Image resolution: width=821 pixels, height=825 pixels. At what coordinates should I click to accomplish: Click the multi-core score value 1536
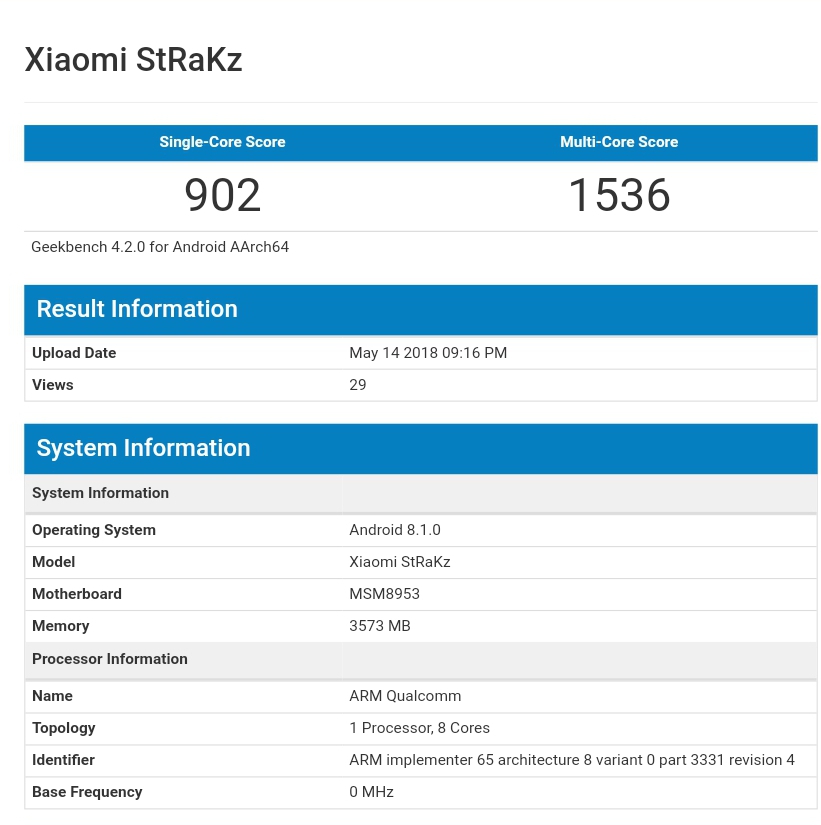[x=619, y=195]
